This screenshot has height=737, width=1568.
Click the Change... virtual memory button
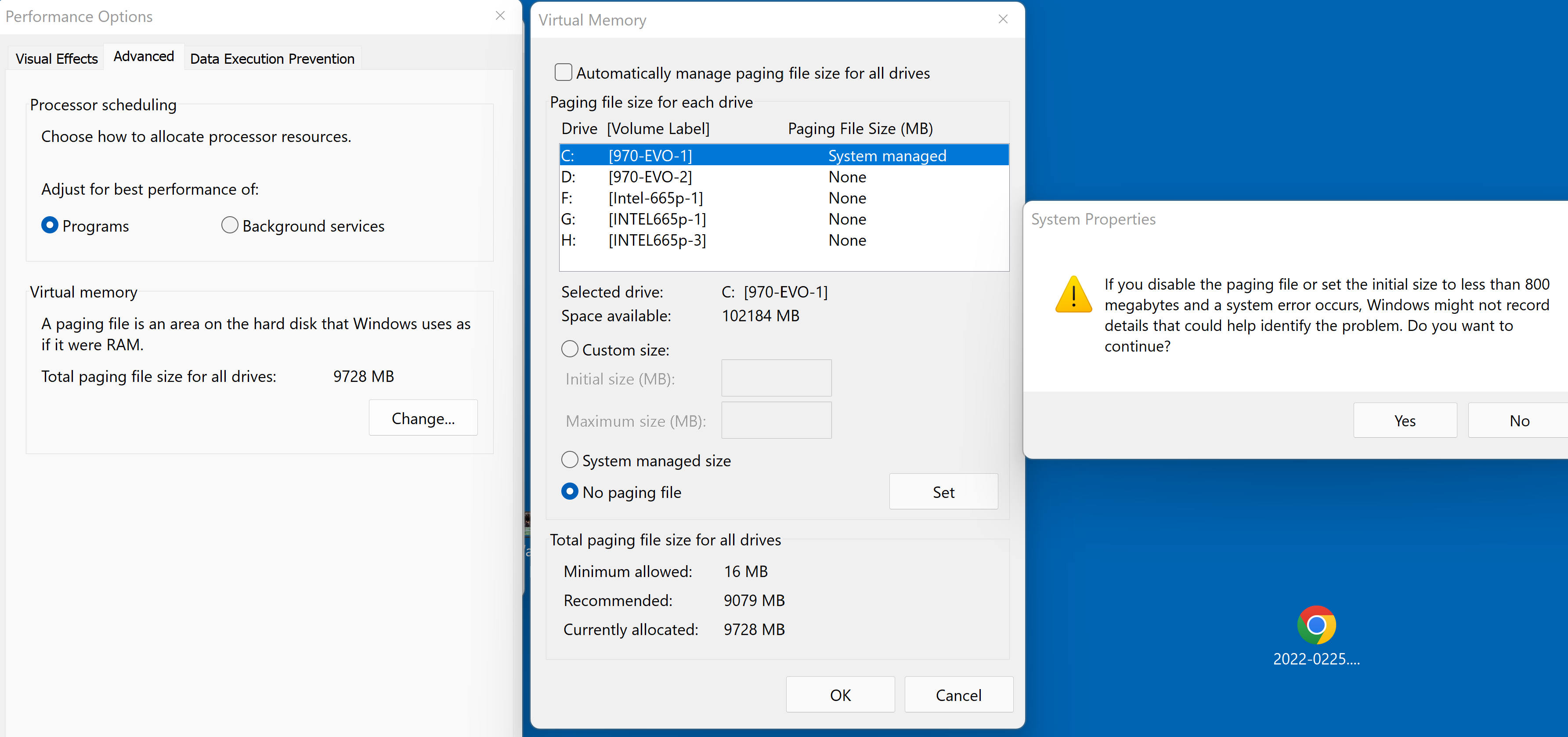pyautogui.click(x=423, y=418)
